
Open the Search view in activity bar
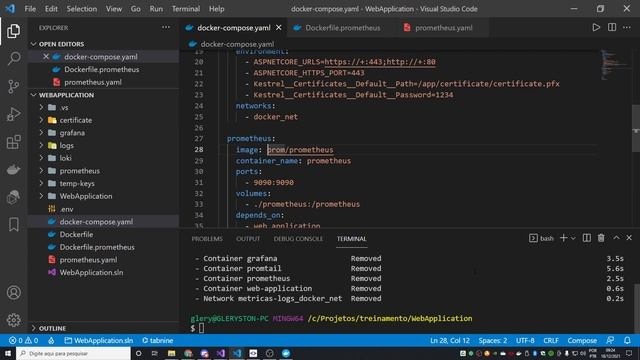click(13, 58)
